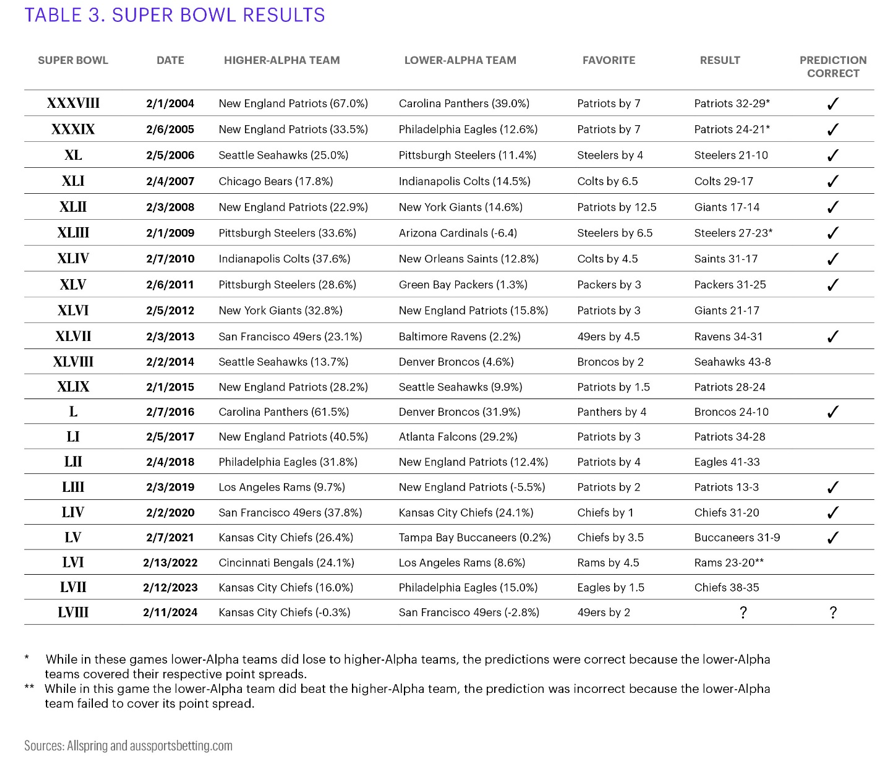Click 'Los Angeles Rams (9.7%)'
This screenshot has width=895, height=762.
(x=281, y=487)
